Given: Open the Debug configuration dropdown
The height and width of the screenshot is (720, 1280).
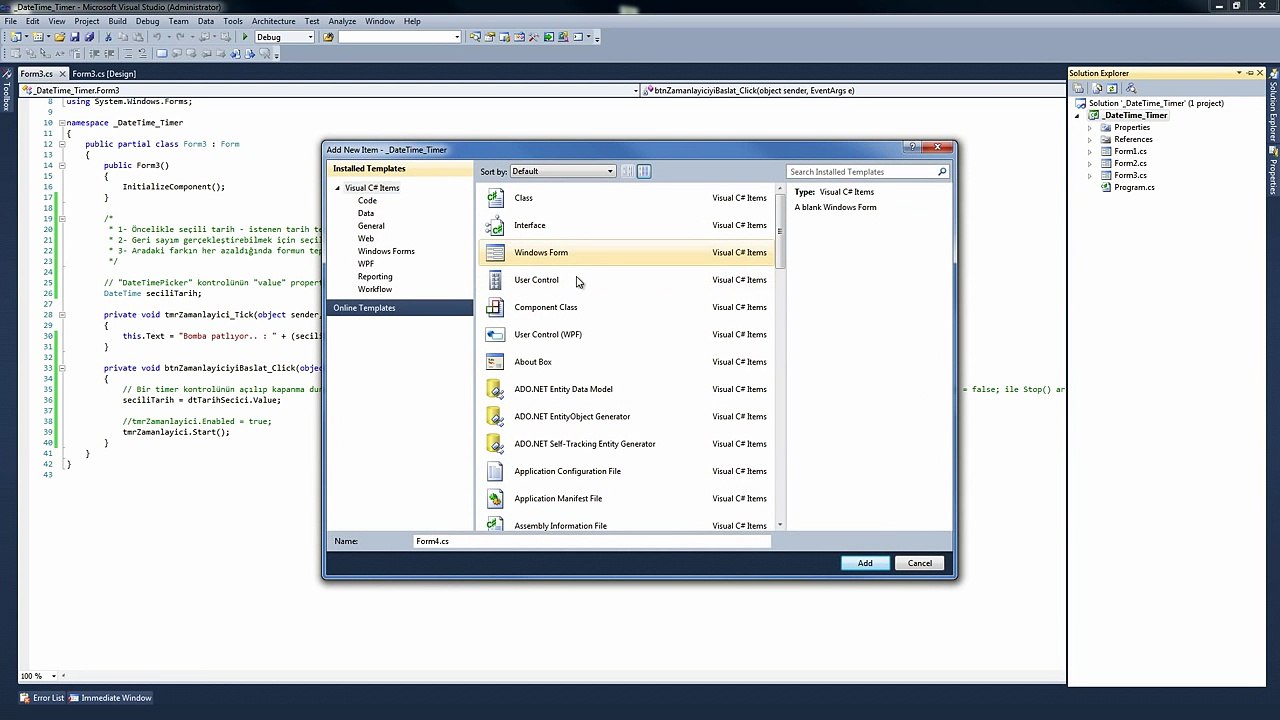Looking at the screenshot, I should click(x=284, y=37).
